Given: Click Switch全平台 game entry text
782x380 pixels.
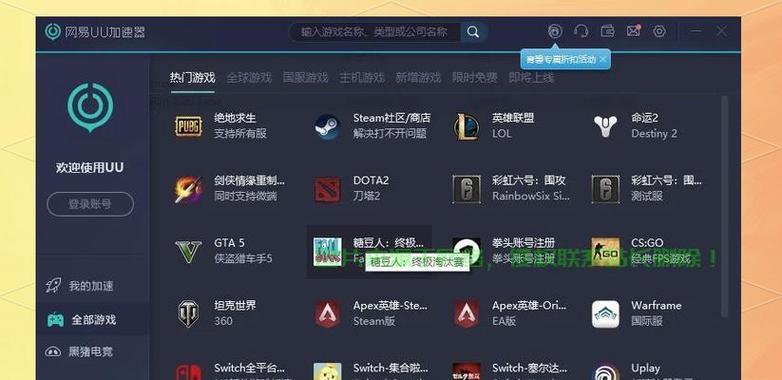Looking at the screenshot, I should coord(249,368).
